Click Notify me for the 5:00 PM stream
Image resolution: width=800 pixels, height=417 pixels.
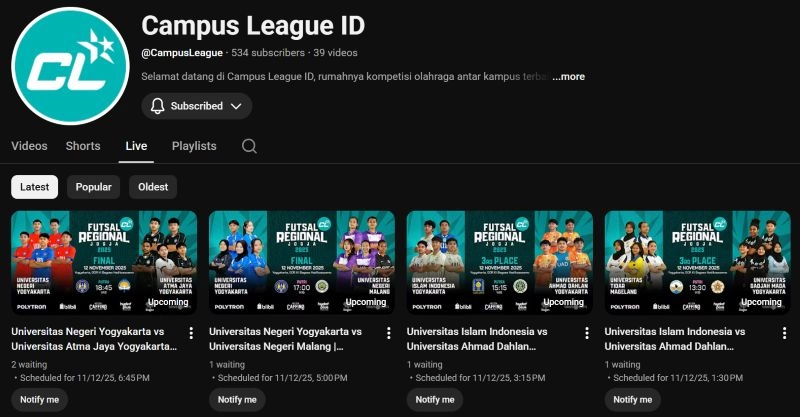237,400
